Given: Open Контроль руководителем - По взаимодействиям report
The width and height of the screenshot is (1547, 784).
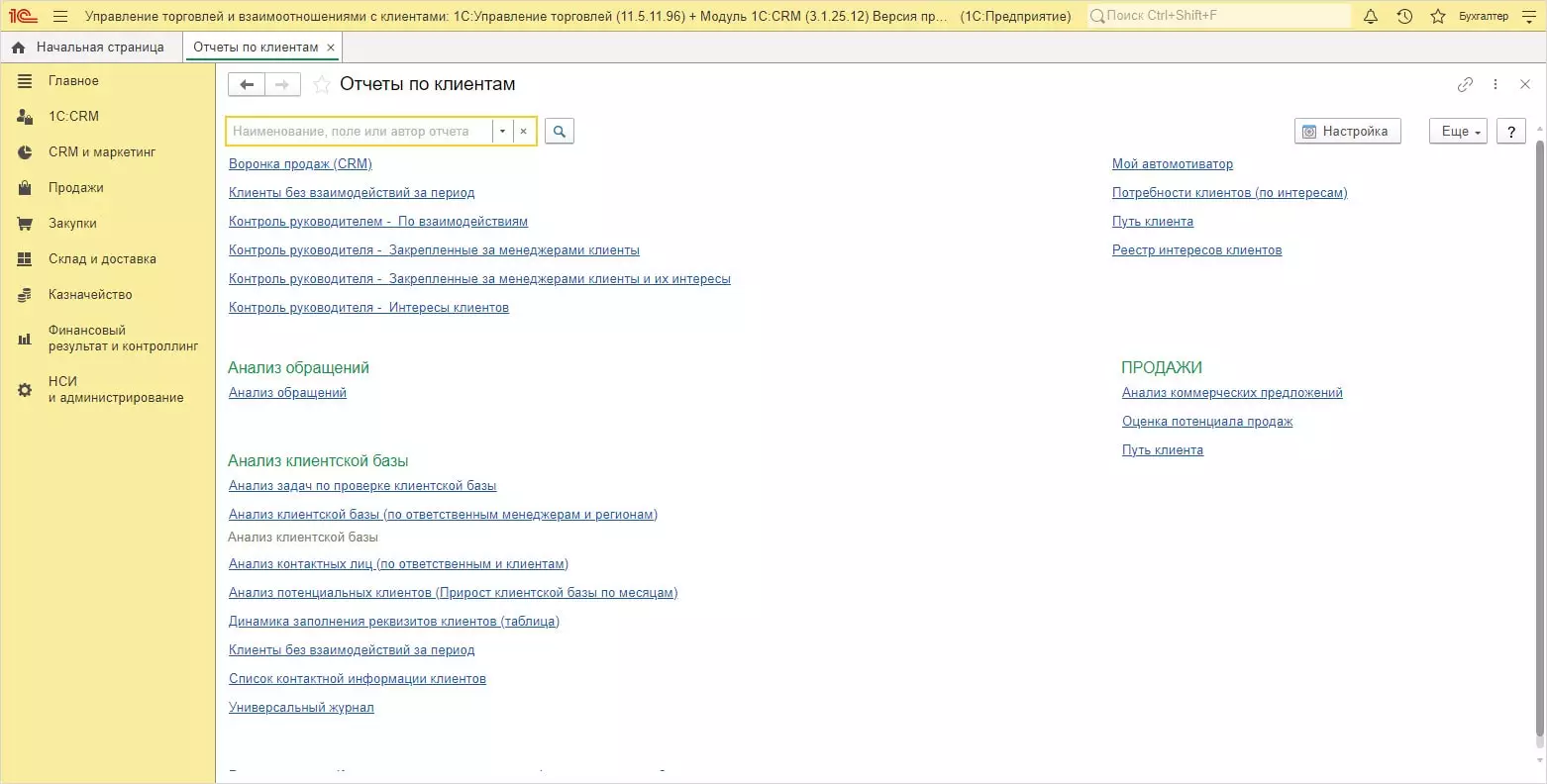Looking at the screenshot, I should 378,222.
